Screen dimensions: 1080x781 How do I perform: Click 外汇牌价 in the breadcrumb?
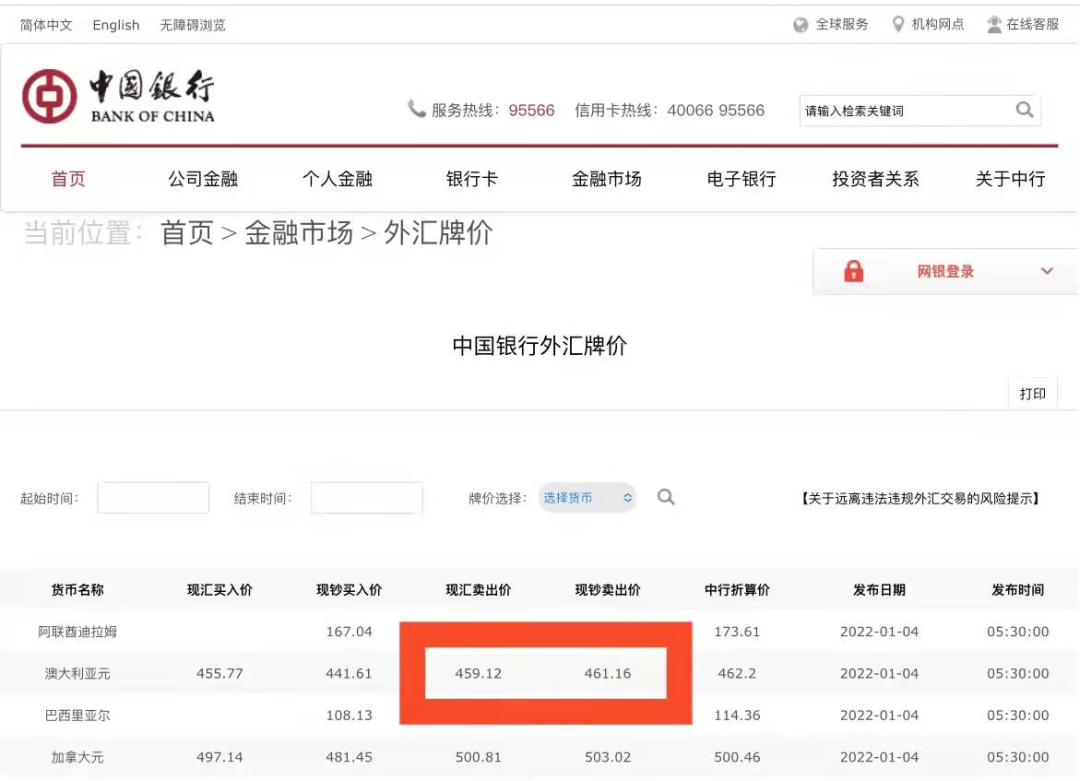438,233
